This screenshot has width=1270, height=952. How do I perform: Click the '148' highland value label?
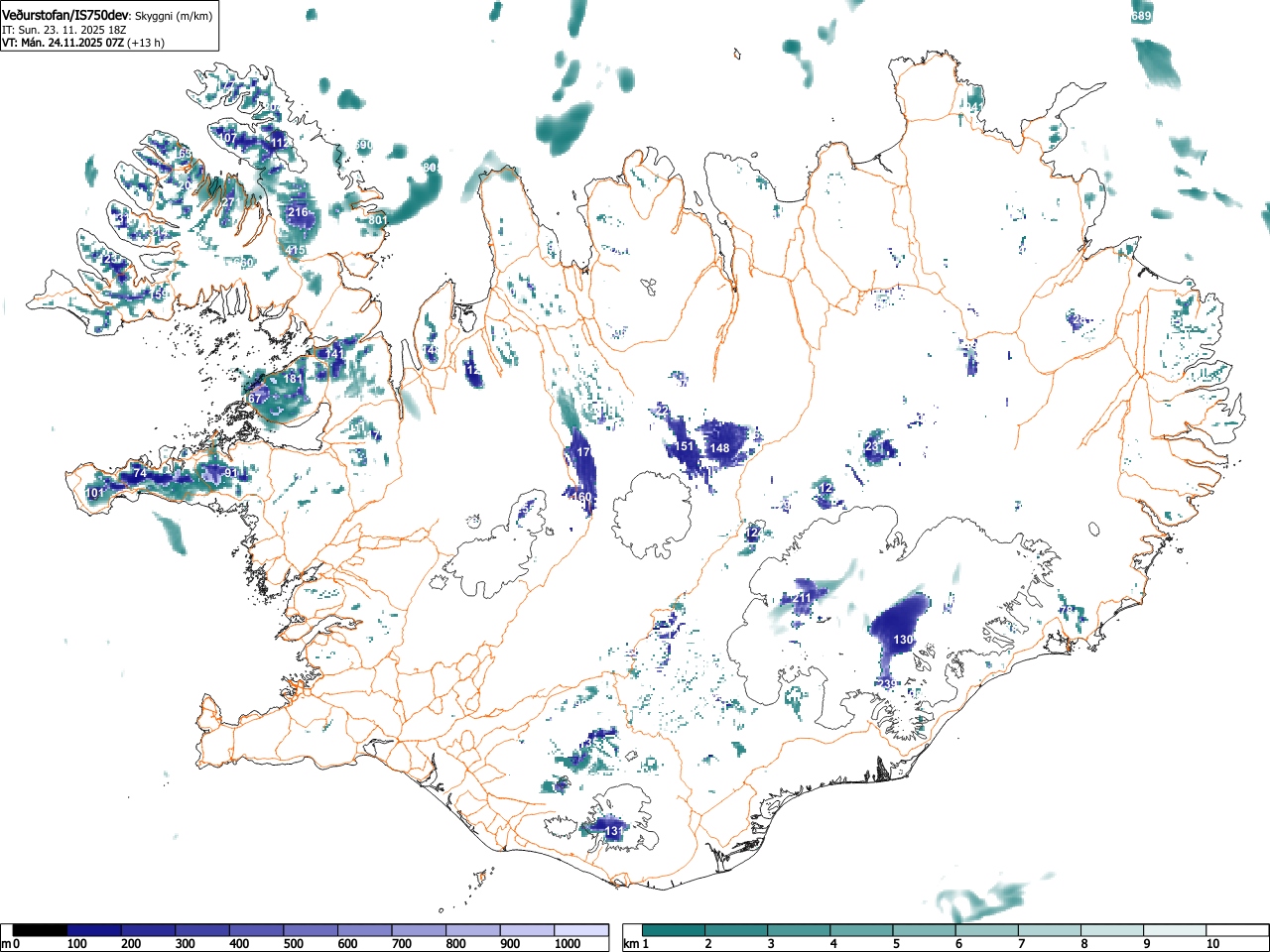click(x=719, y=448)
